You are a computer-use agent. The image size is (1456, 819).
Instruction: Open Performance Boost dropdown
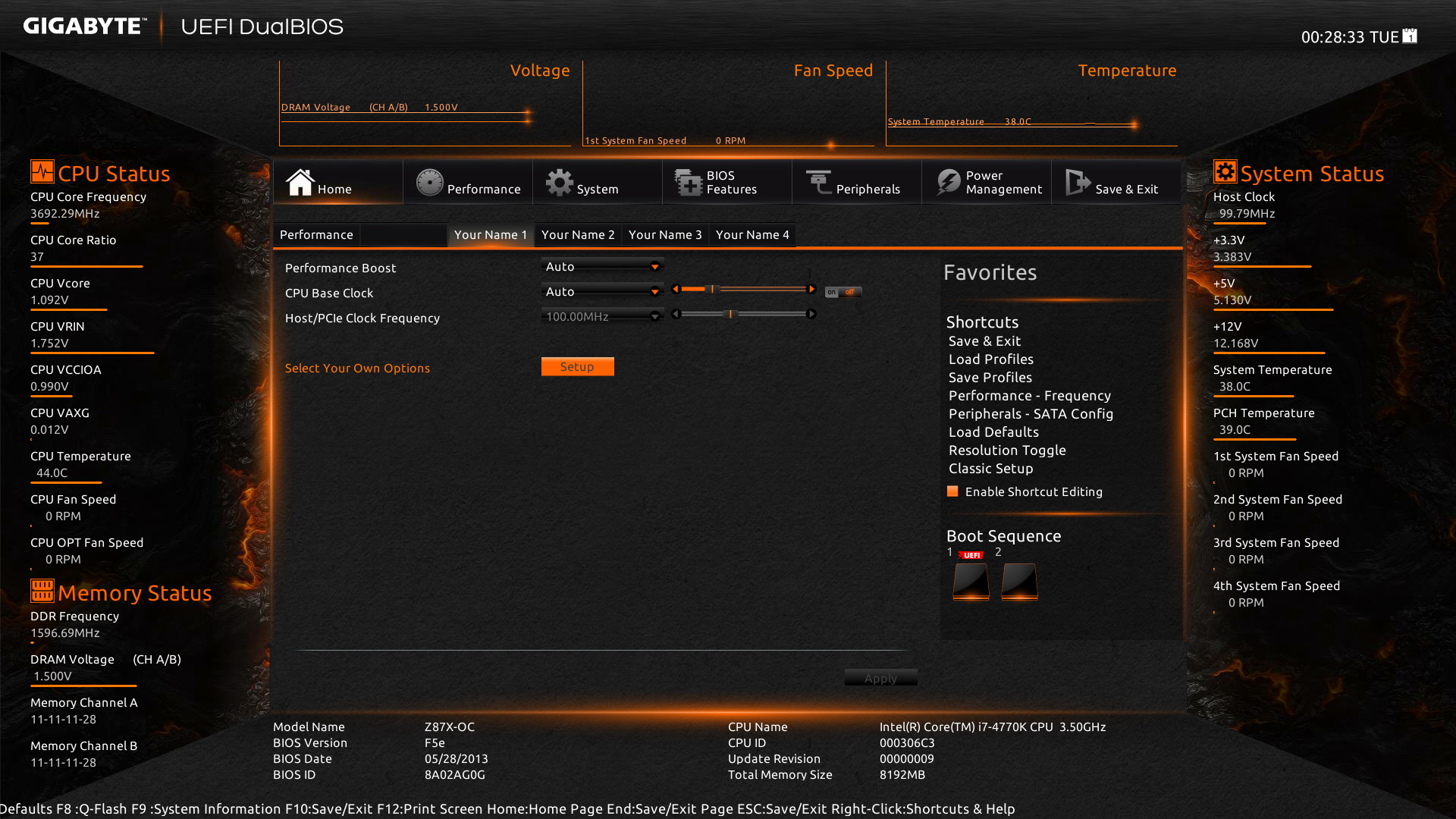(602, 267)
